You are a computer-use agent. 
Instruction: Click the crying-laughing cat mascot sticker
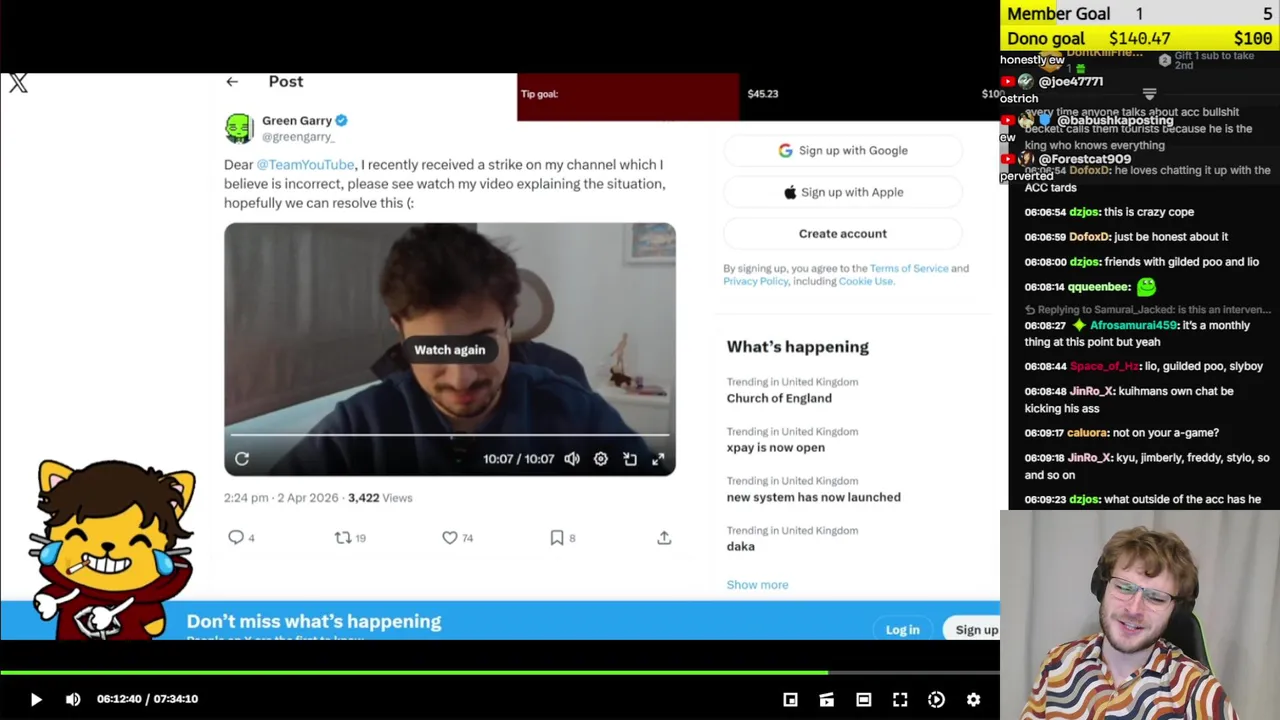click(113, 548)
